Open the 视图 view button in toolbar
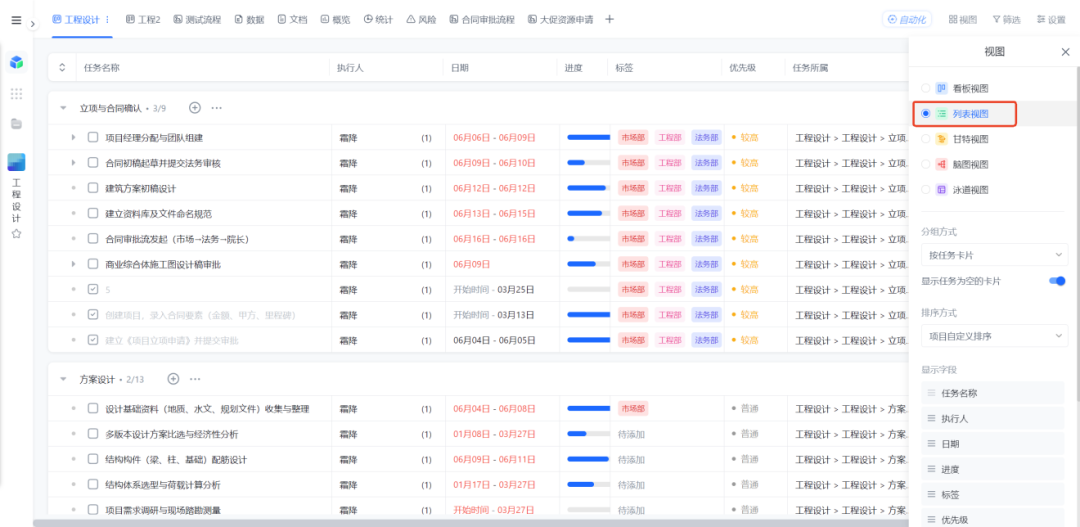The height and width of the screenshot is (527, 1080). coord(963,20)
